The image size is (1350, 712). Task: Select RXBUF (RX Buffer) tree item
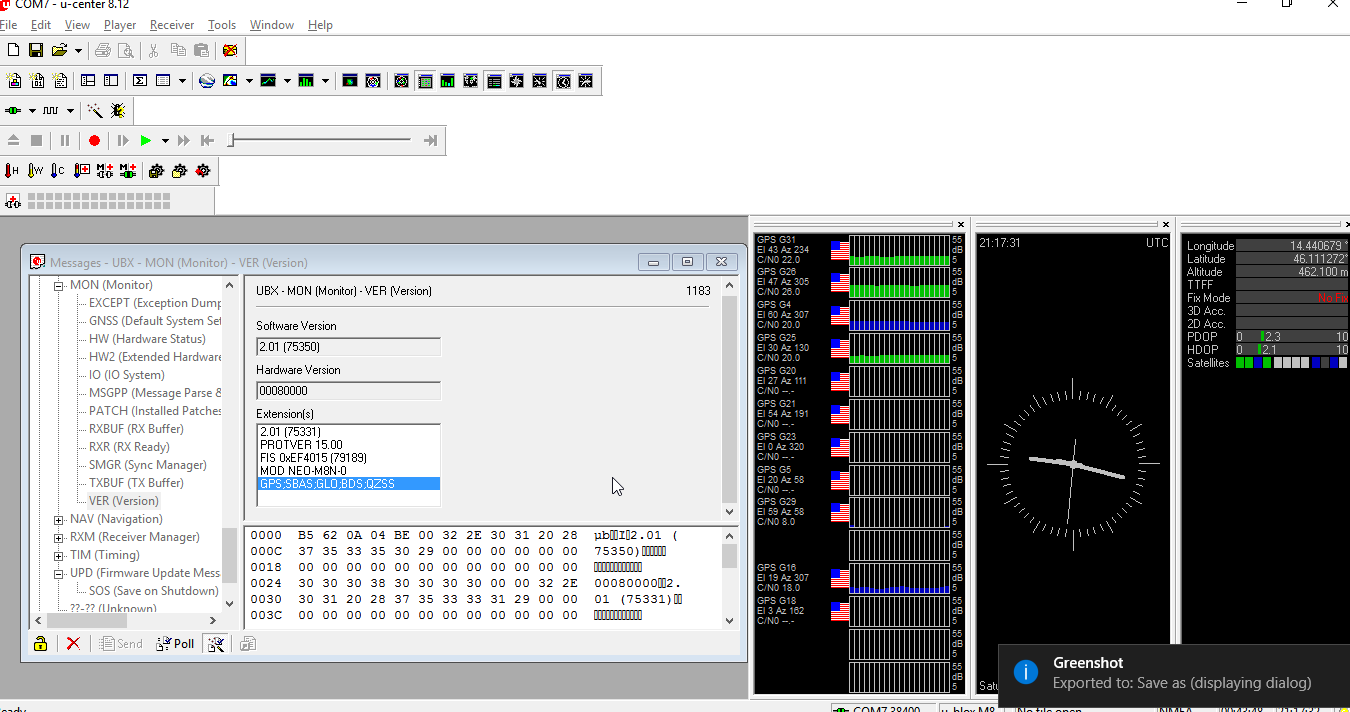136,429
